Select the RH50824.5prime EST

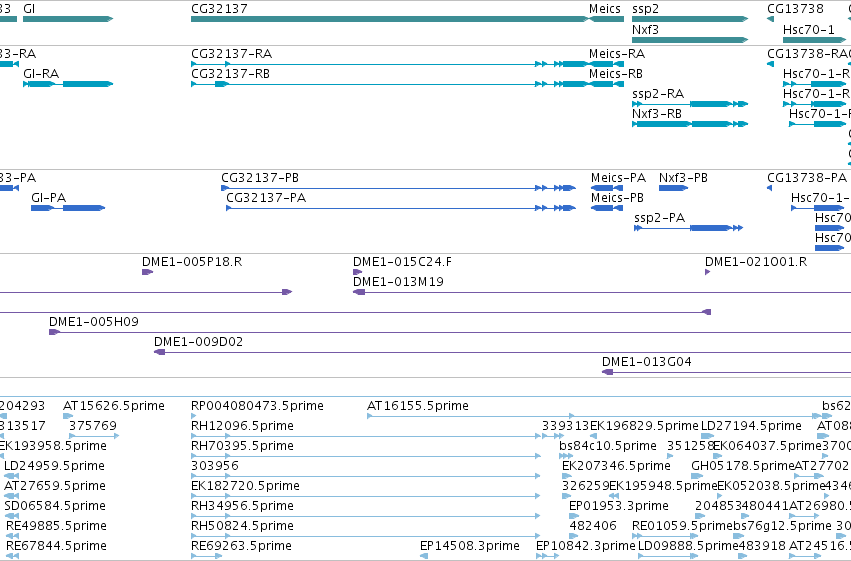pyautogui.click(x=366, y=537)
